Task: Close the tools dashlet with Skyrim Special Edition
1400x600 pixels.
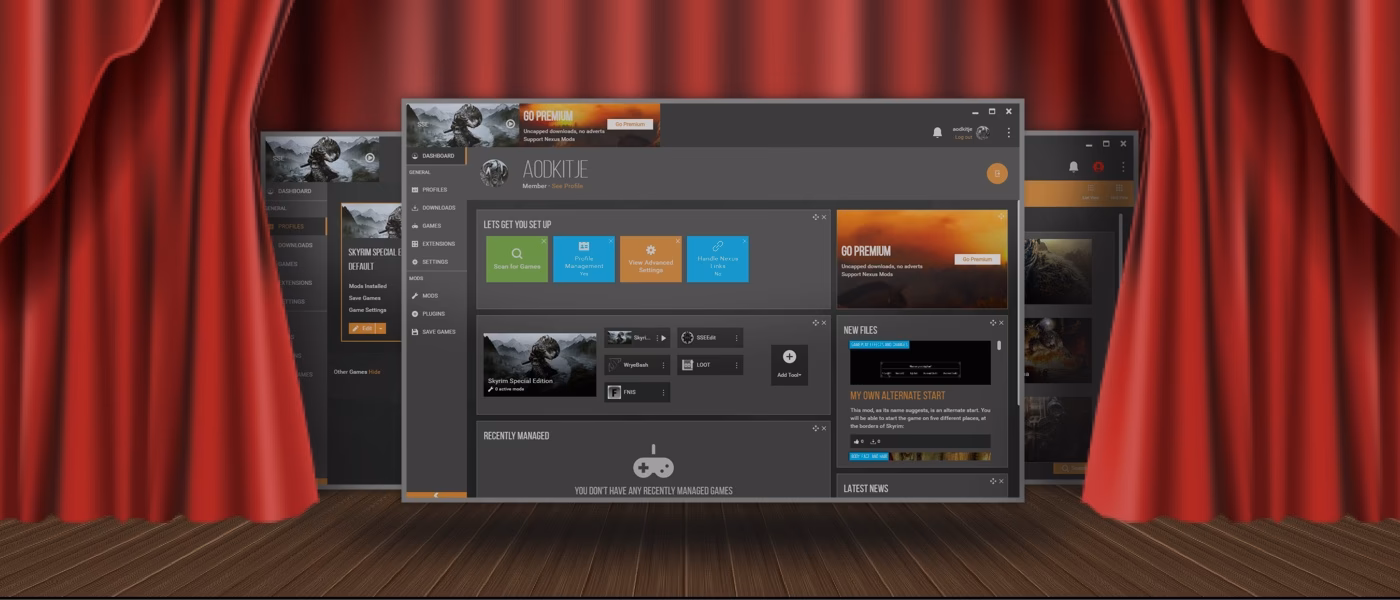Action: 825,323
